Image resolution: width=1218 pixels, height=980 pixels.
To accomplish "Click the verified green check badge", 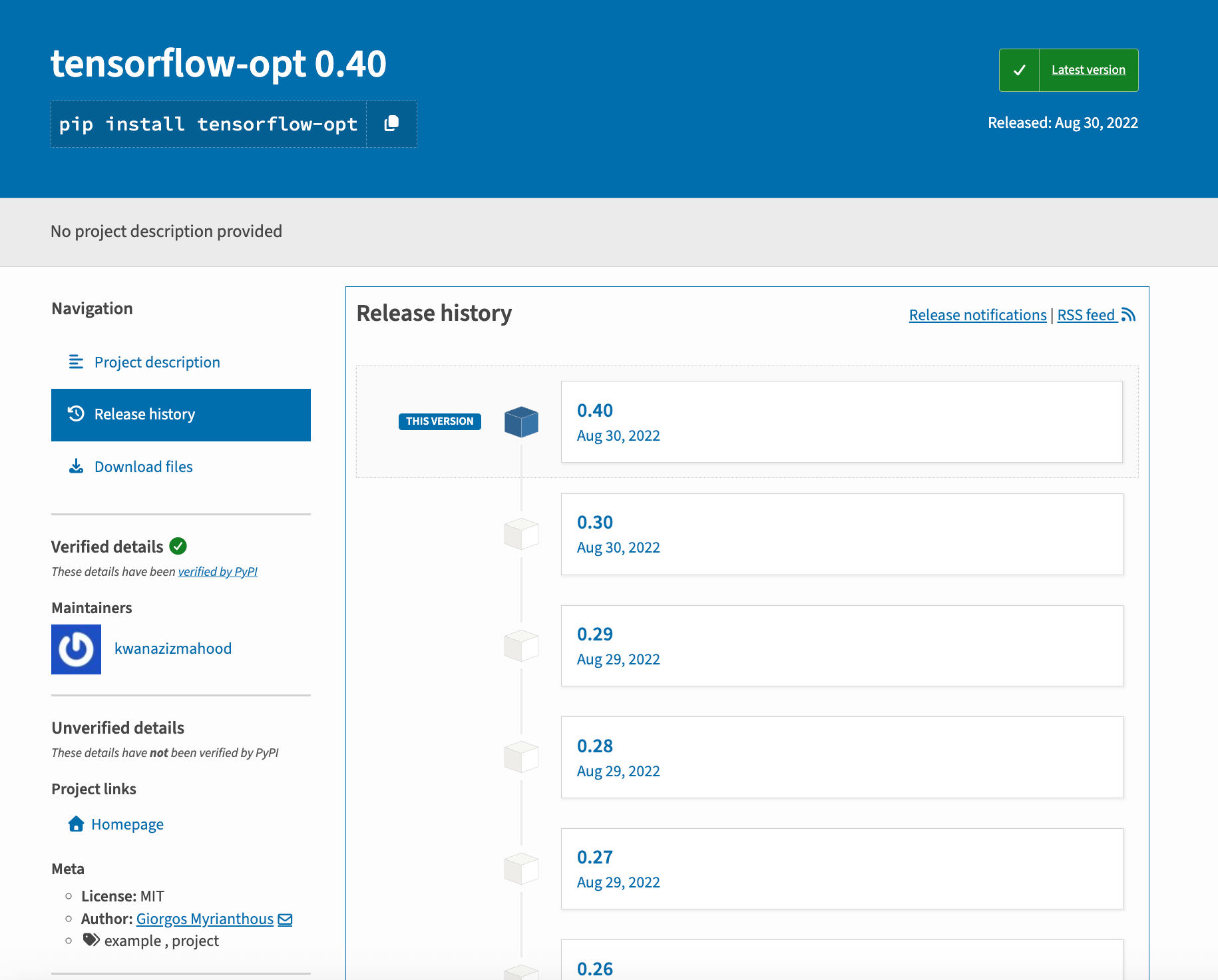I will [x=178, y=546].
